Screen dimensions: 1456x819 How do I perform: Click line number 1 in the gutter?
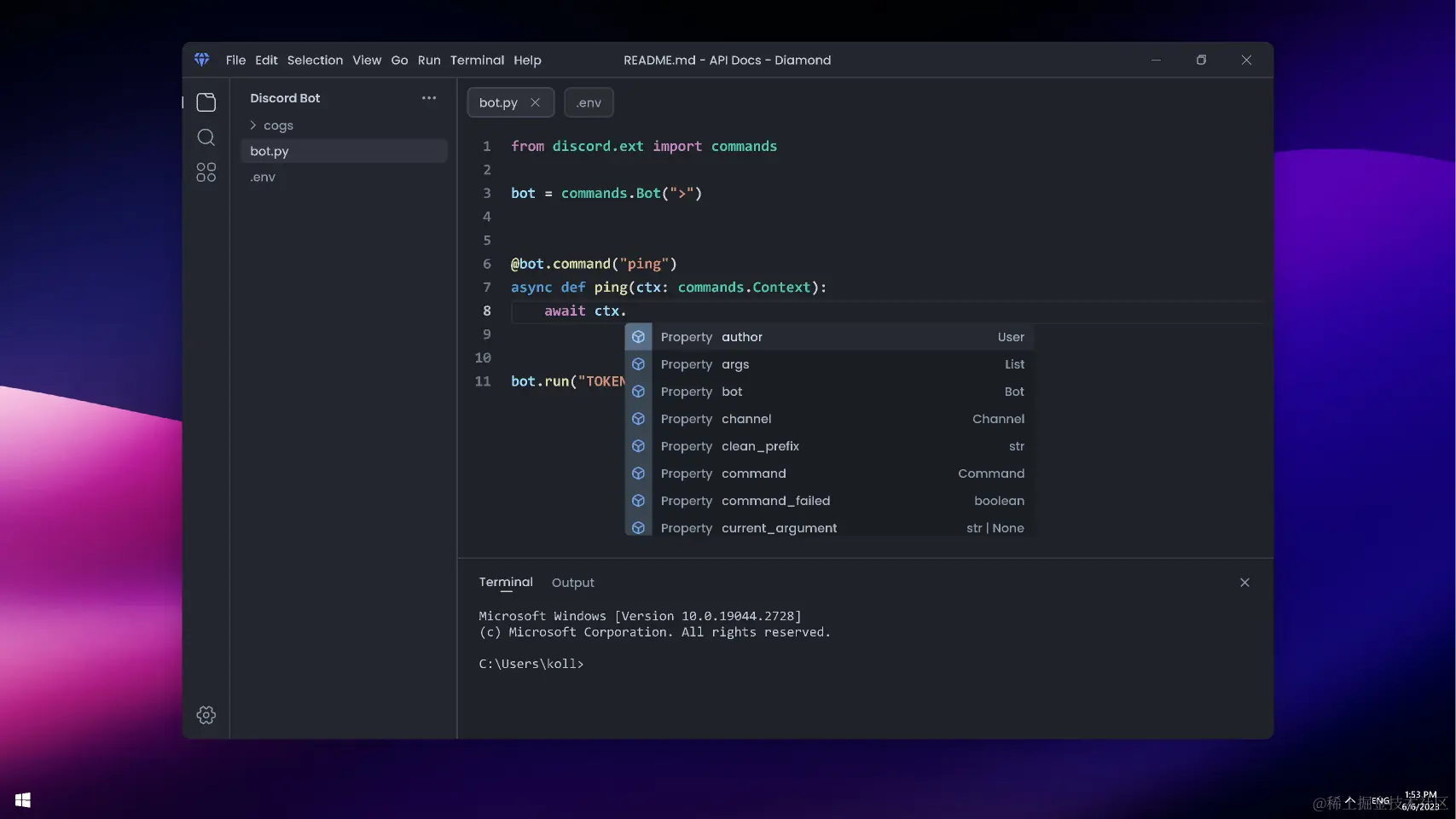click(x=486, y=146)
